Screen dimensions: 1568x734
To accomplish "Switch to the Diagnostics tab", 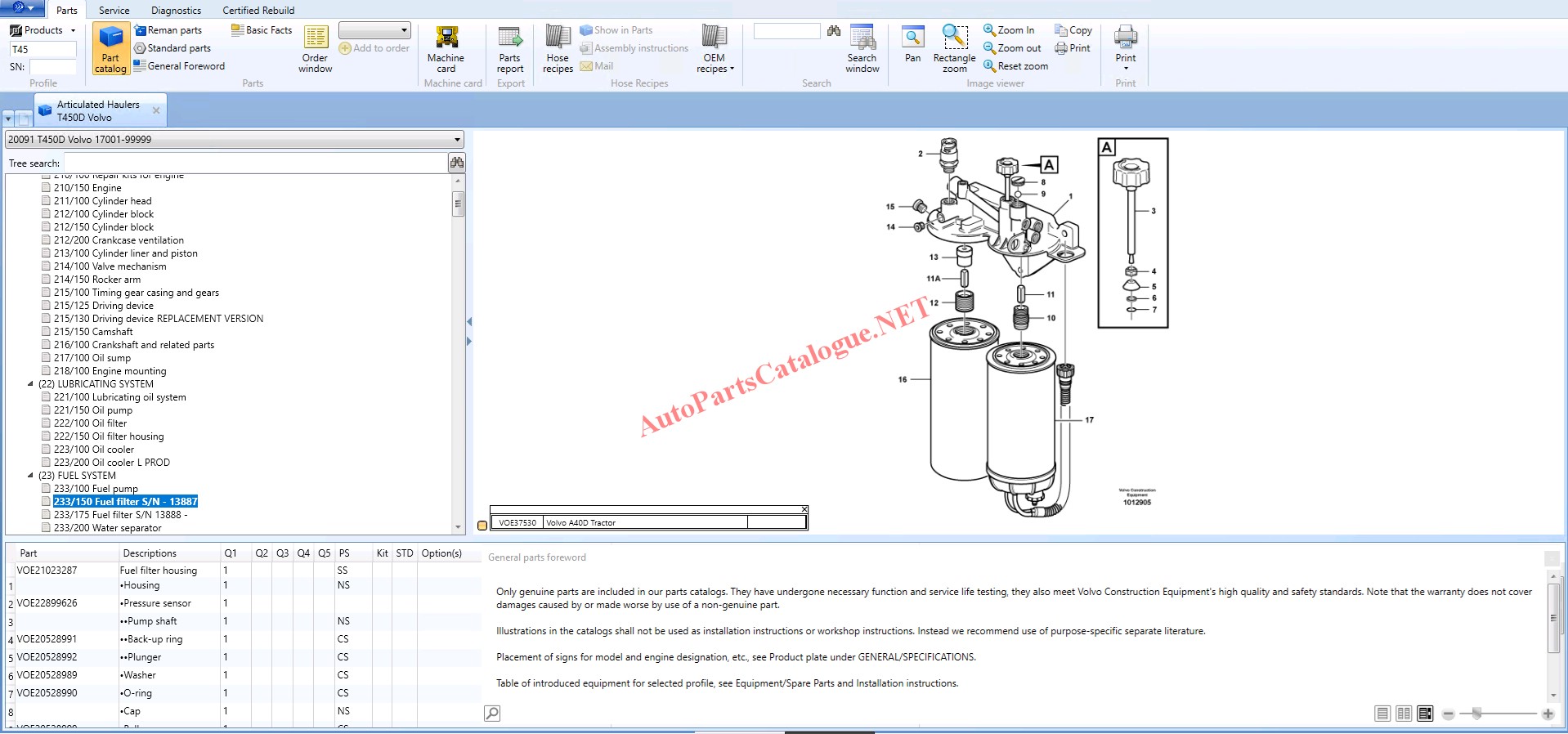I will tap(176, 11).
